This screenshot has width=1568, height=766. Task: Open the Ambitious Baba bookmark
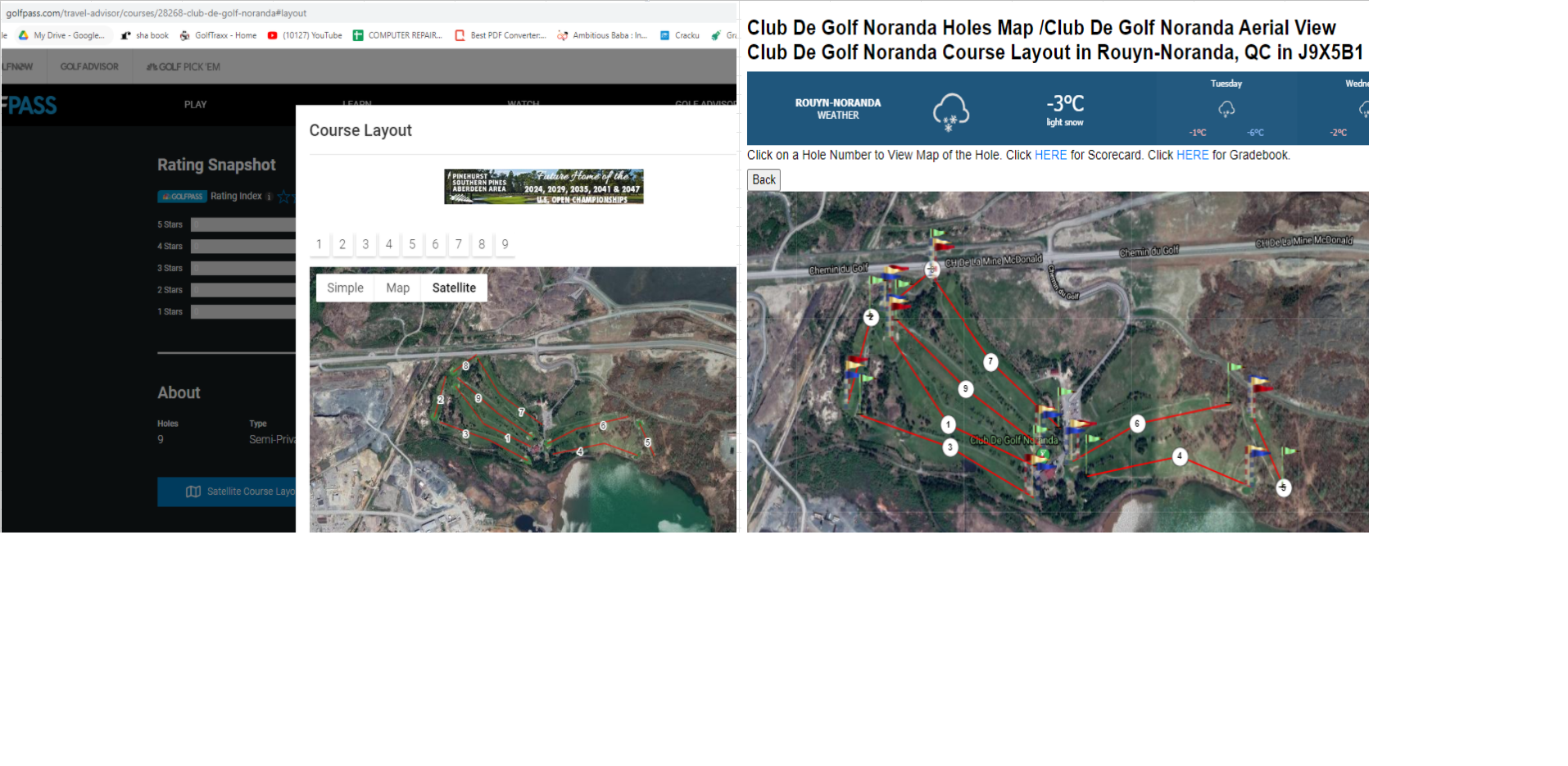602,35
